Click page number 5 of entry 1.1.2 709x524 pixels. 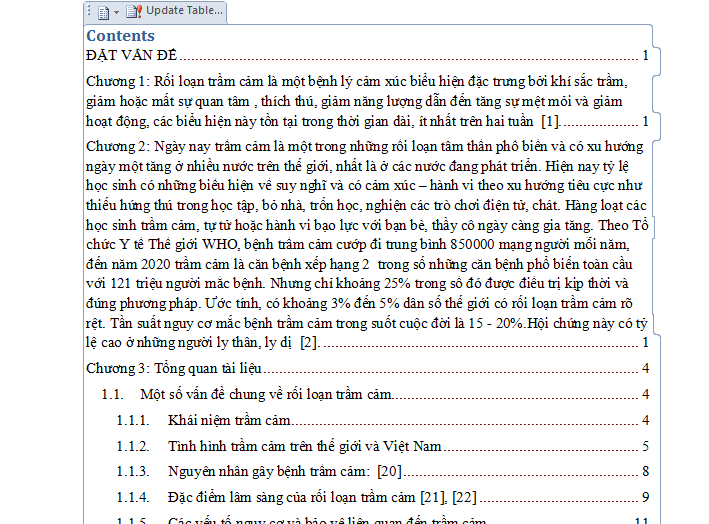(646, 446)
